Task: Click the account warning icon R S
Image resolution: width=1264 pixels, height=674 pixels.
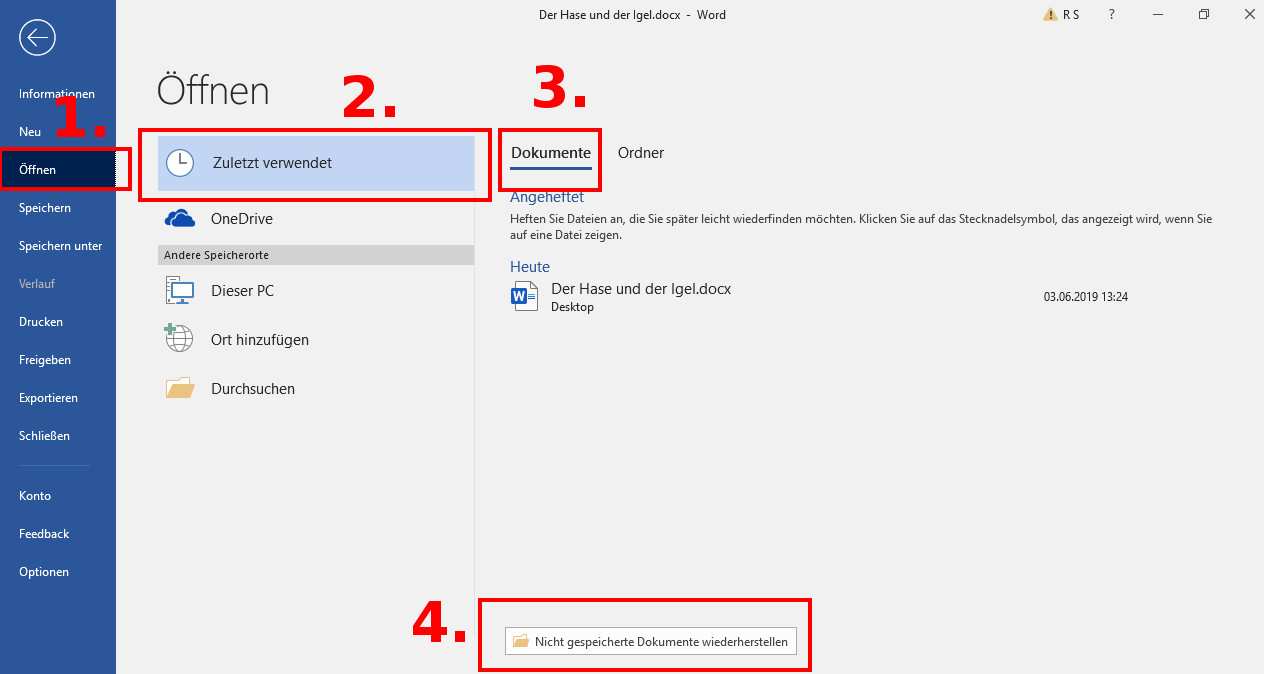Action: [1061, 15]
